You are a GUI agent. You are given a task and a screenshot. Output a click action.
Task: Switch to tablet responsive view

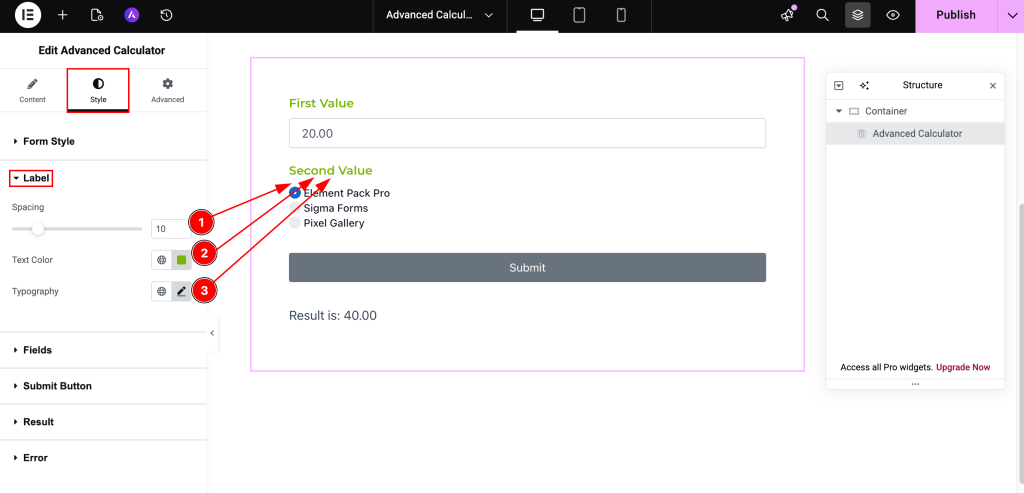tap(579, 15)
